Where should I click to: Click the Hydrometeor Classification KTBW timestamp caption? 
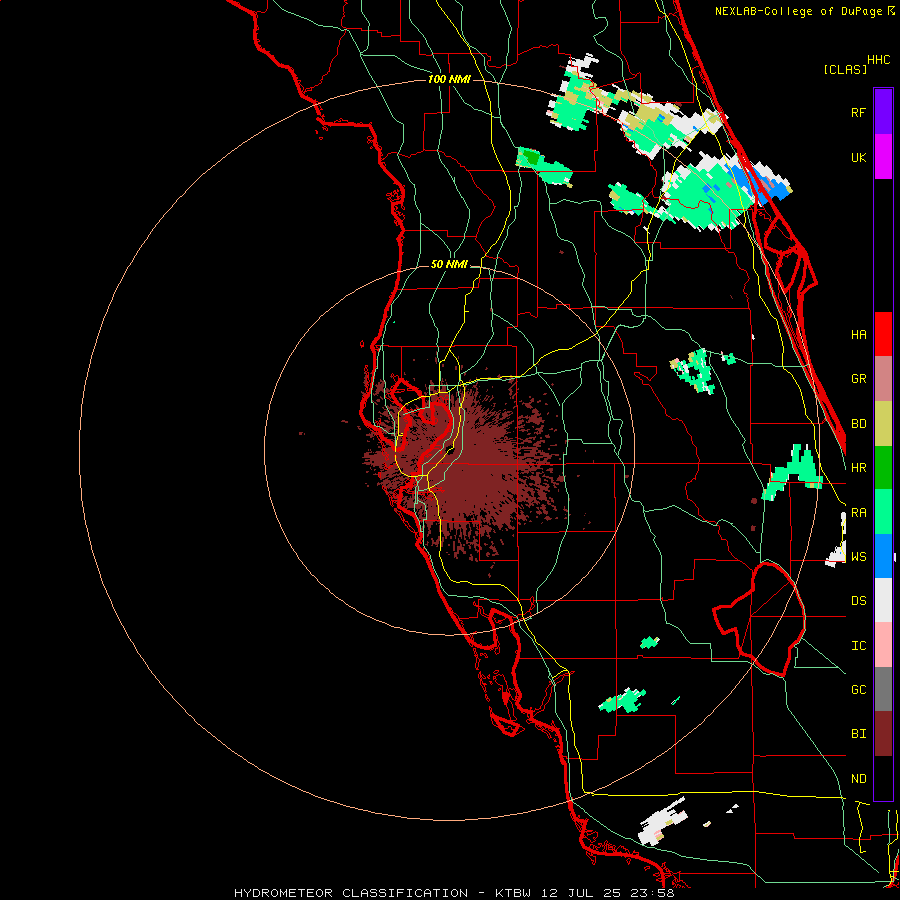(x=454, y=893)
